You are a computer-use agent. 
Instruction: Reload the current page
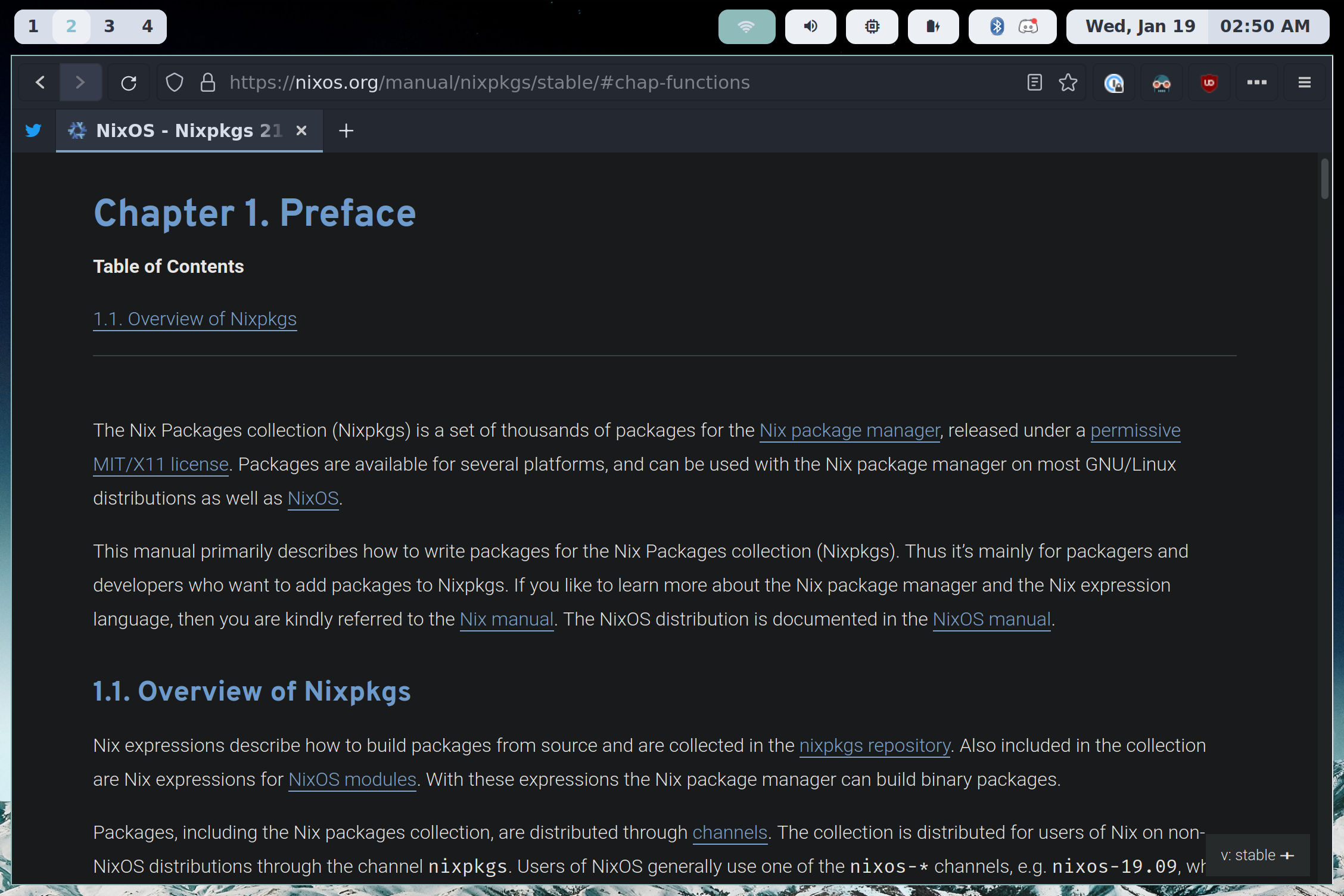pyautogui.click(x=129, y=82)
